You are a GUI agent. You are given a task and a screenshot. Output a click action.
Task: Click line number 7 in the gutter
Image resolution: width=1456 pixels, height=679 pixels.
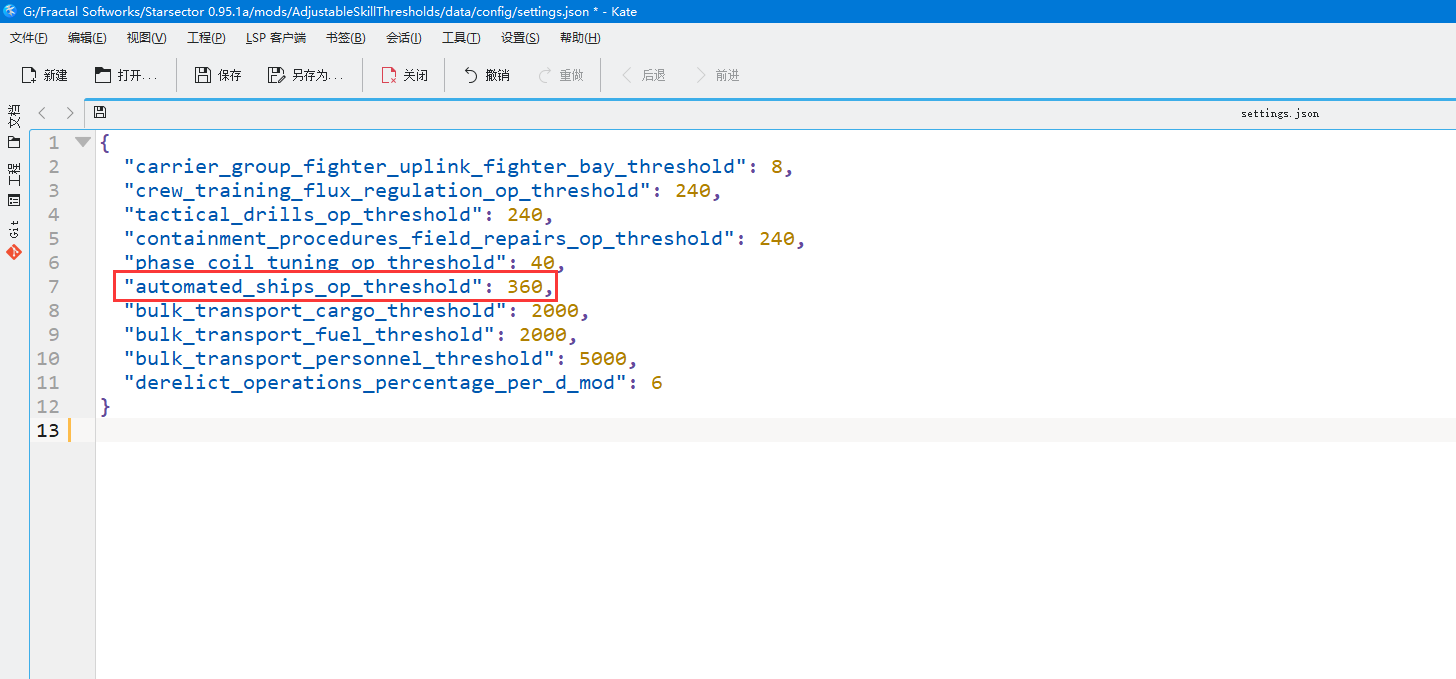(53, 286)
